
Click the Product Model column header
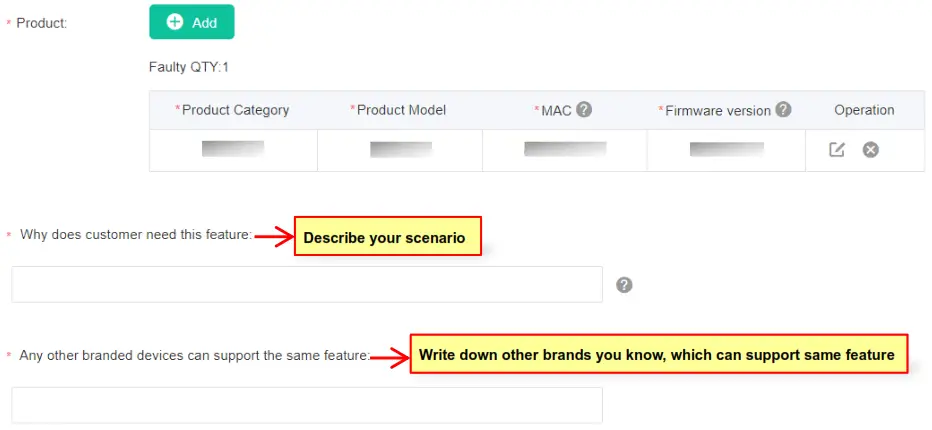(x=399, y=110)
